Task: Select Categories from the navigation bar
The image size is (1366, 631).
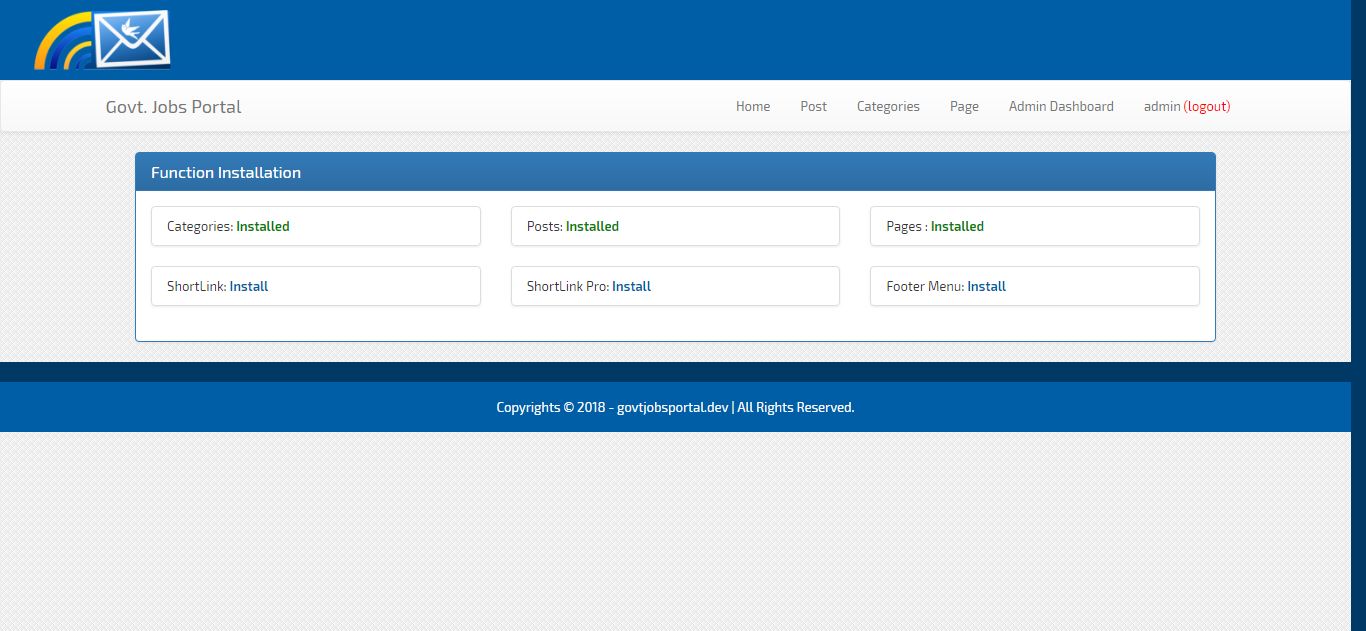Action: [887, 106]
